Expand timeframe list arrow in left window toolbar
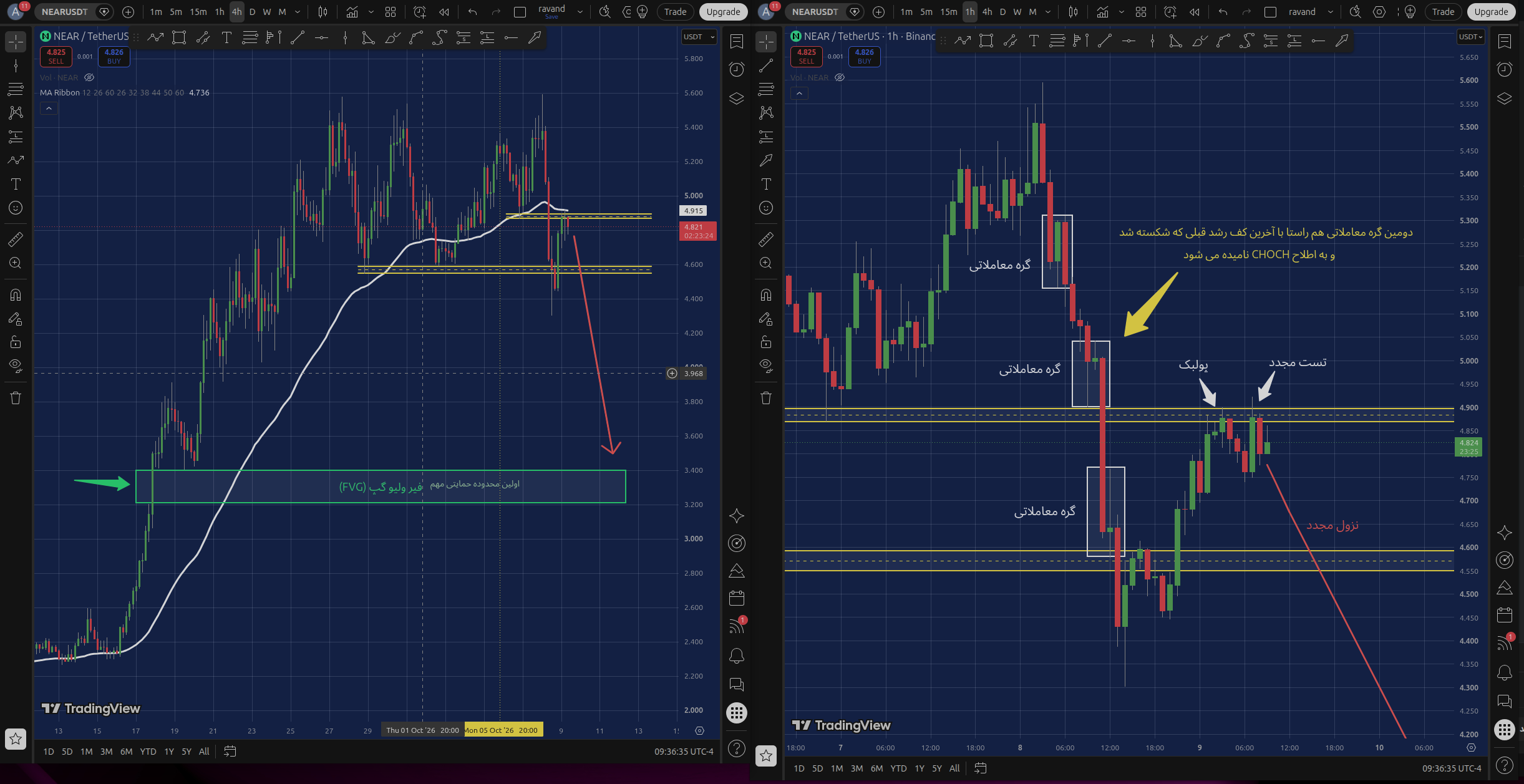 pyautogui.click(x=298, y=12)
